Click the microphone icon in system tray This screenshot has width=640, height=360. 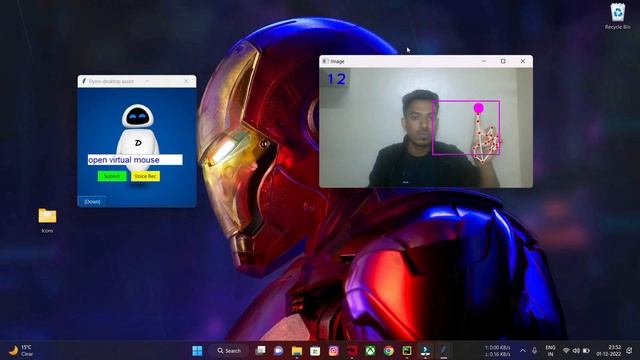[x=534, y=351]
